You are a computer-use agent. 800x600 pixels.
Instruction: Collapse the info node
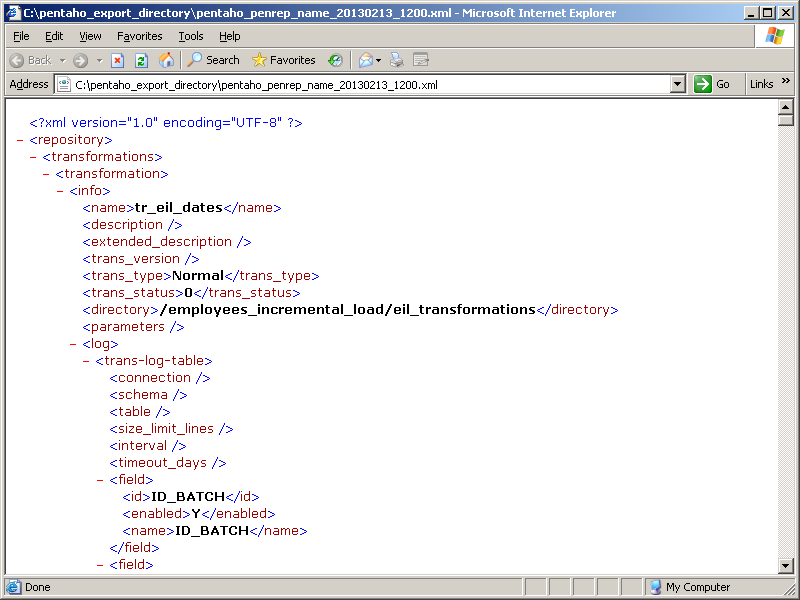click(x=60, y=191)
